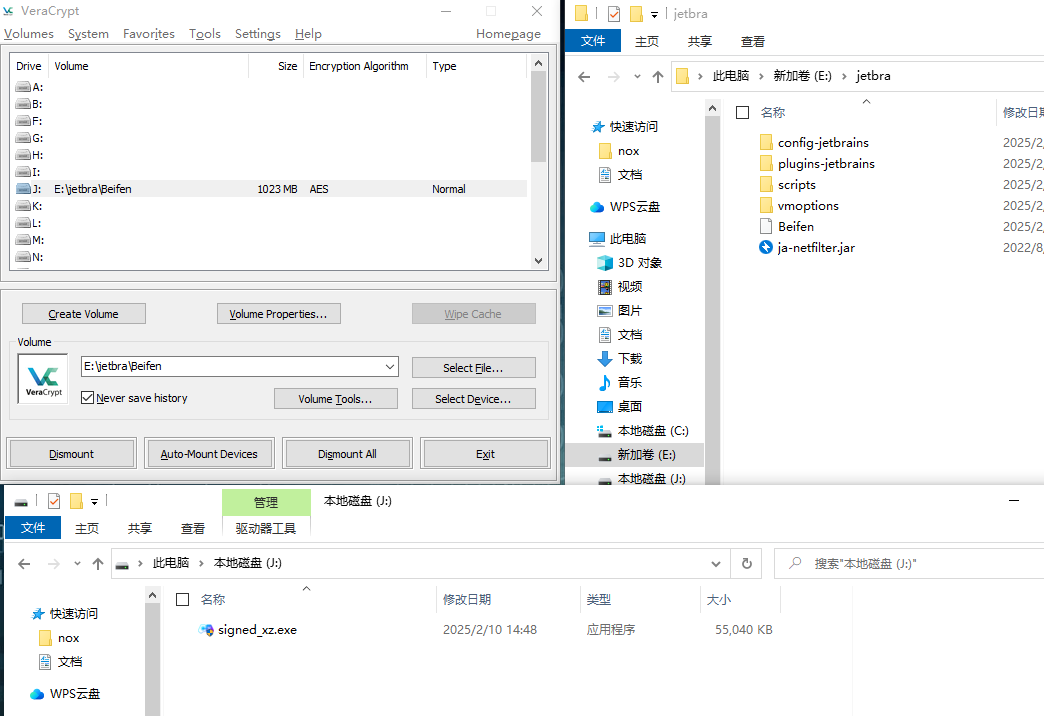Viewport: 1044px width, 716px height.
Task: Select drive G: in VeraCrypt drive list
Action: coord(29,138)
